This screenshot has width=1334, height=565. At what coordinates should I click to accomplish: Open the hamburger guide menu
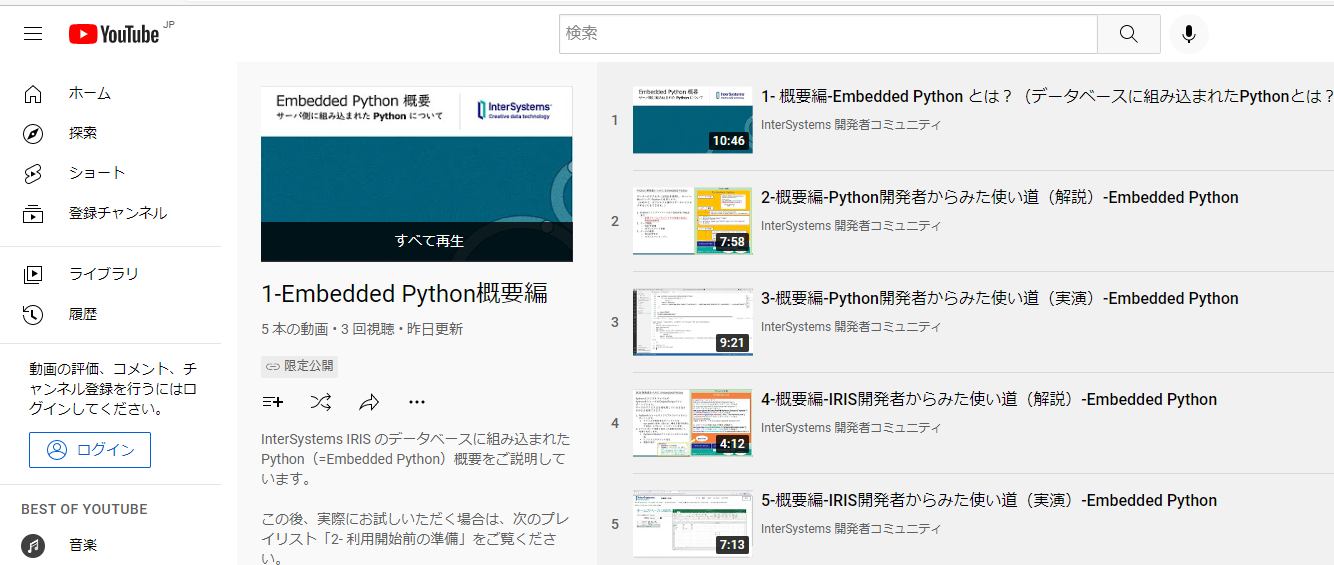point(33,34)
